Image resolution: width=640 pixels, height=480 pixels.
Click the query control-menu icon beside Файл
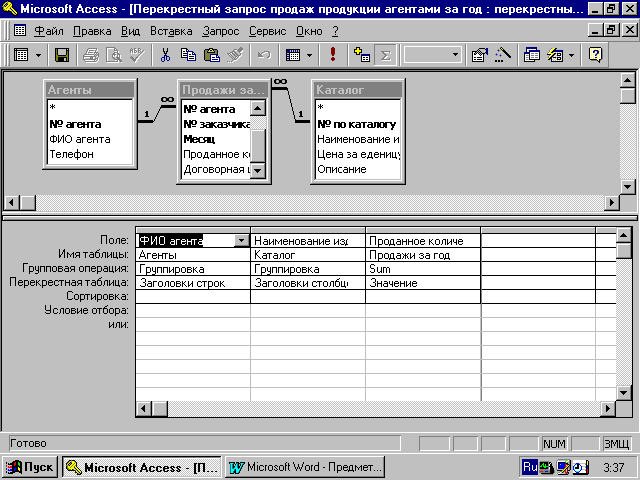(20, 31)
